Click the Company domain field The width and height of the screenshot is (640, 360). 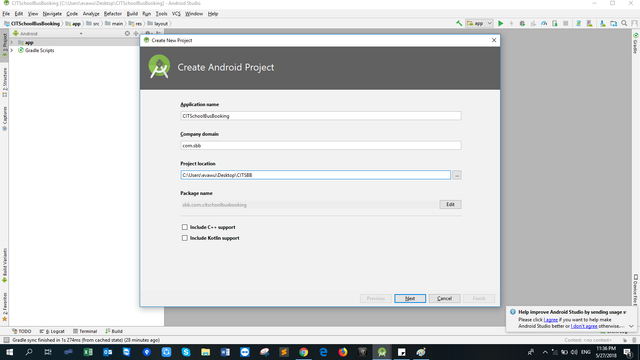click(x=321, y=145)
